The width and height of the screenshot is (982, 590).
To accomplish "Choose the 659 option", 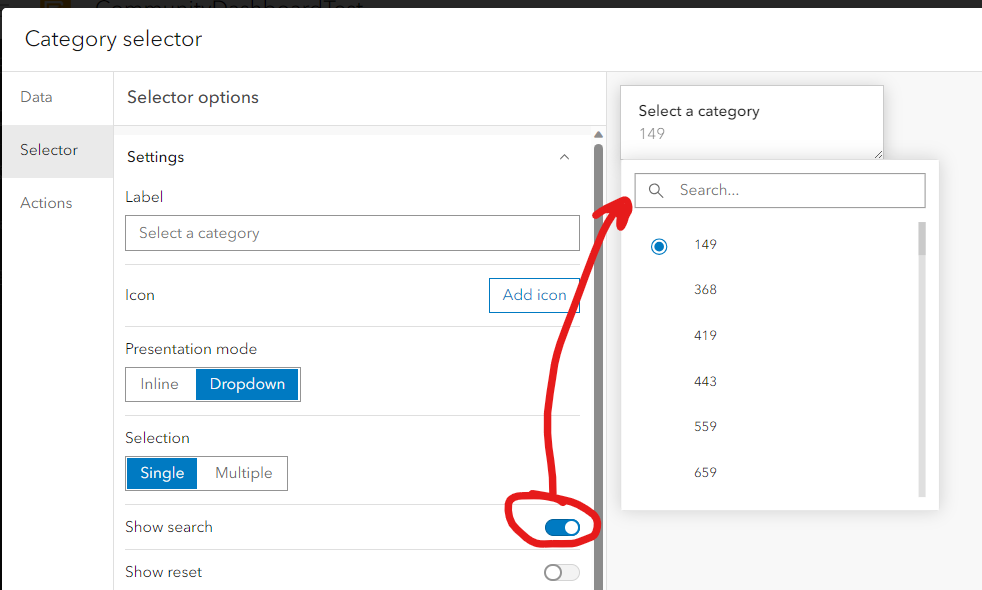I will tap(706, 472).
